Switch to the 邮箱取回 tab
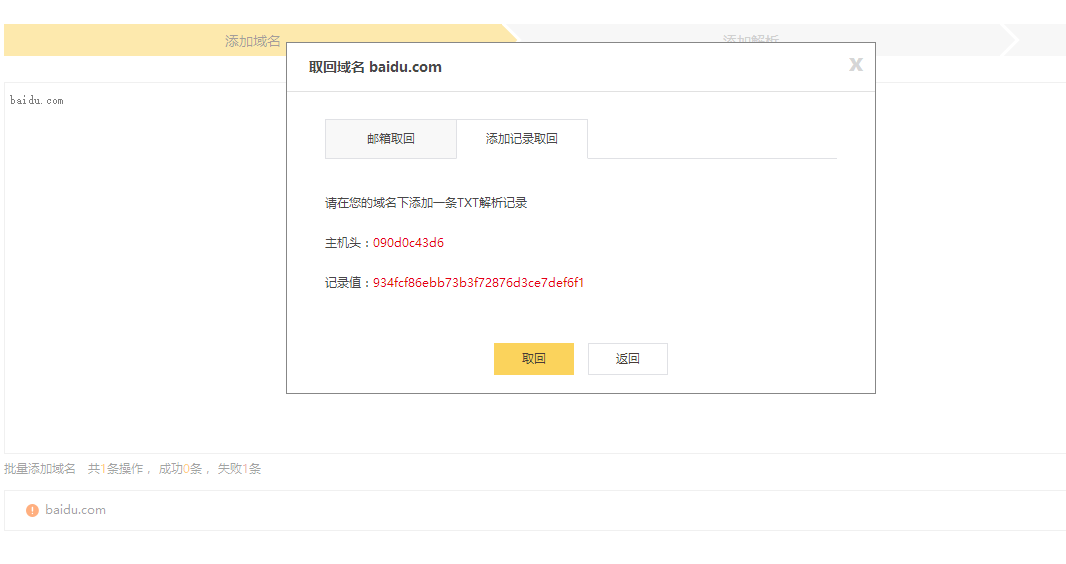The height and width of the screenshot is (564, 1066). [x=390, y=139]
